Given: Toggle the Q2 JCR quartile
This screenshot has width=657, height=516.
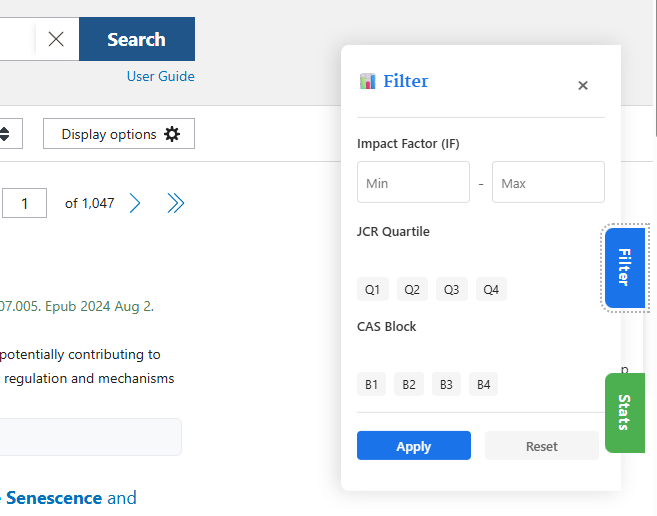Looking at the screenshot, I should click(412, 289).
